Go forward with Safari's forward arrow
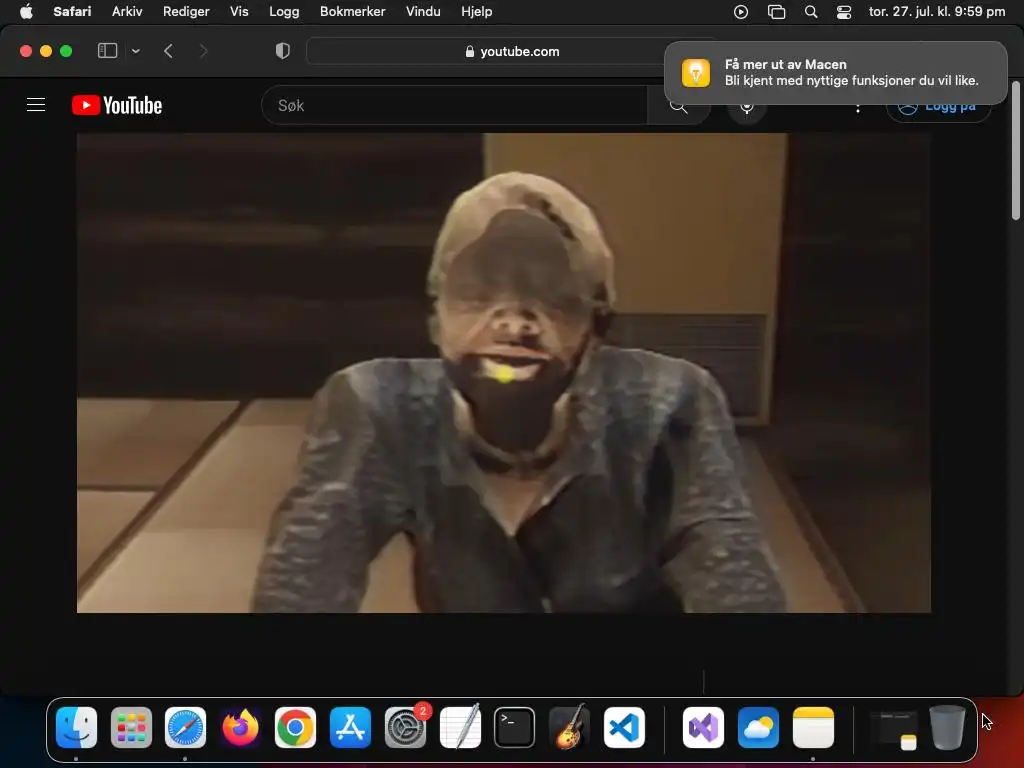 (203, 51)
